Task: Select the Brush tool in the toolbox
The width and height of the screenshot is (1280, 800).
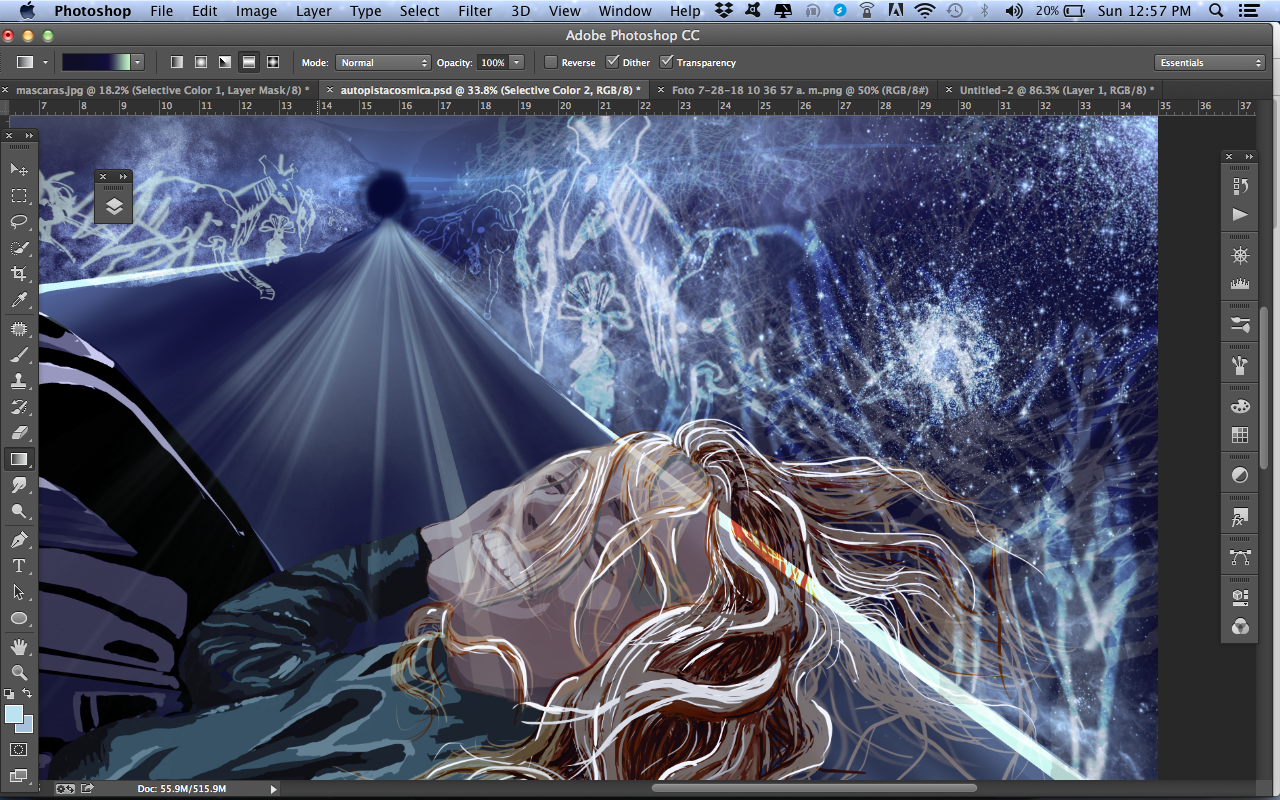Action: click(19, 354)
